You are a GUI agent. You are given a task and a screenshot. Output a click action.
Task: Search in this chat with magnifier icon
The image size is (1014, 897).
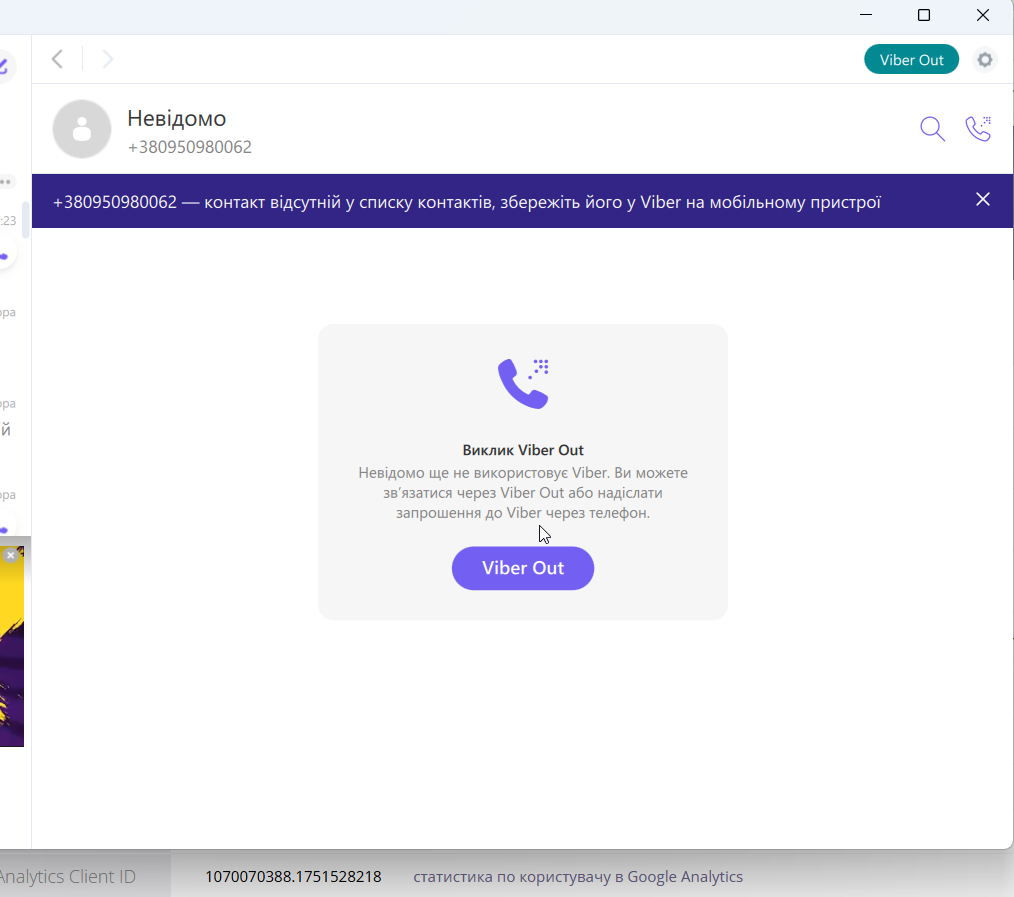[x=932, y=129]
